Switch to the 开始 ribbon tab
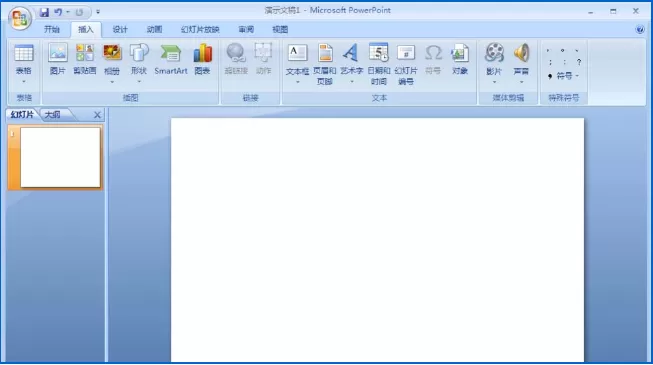The height and width of the screenshot is (365, 653). pos(52,30)
